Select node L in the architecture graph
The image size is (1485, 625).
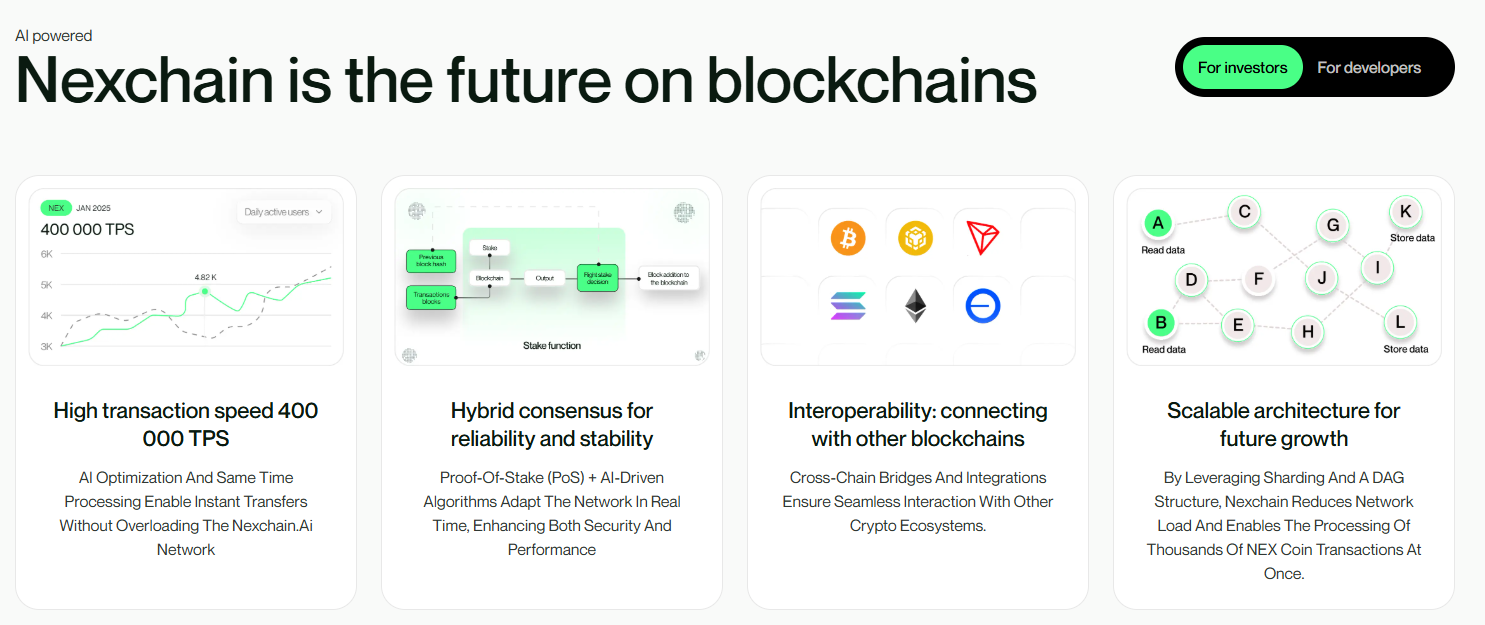click(1399, 323)
